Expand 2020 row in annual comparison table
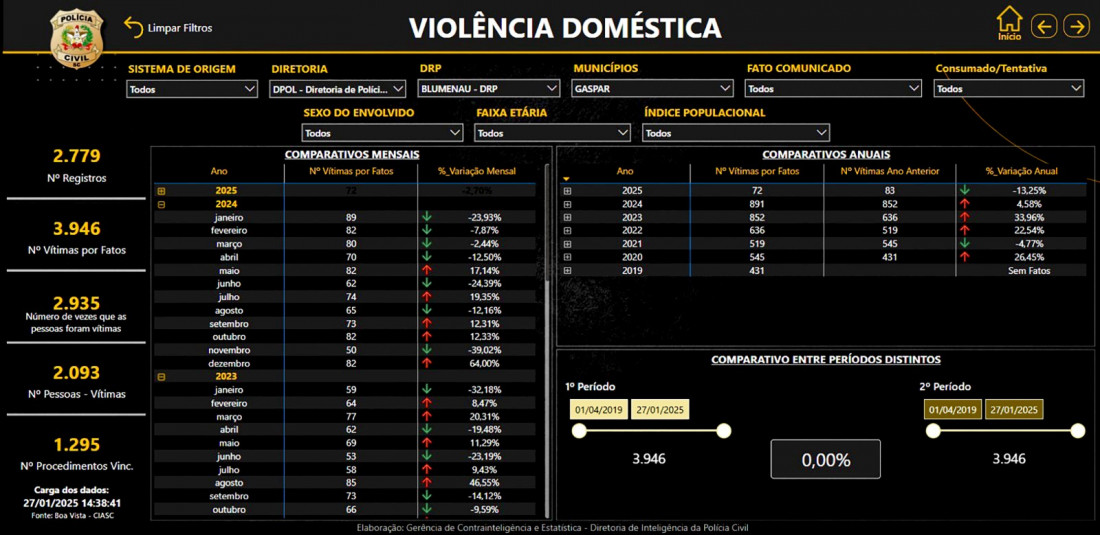 point(567,257)
